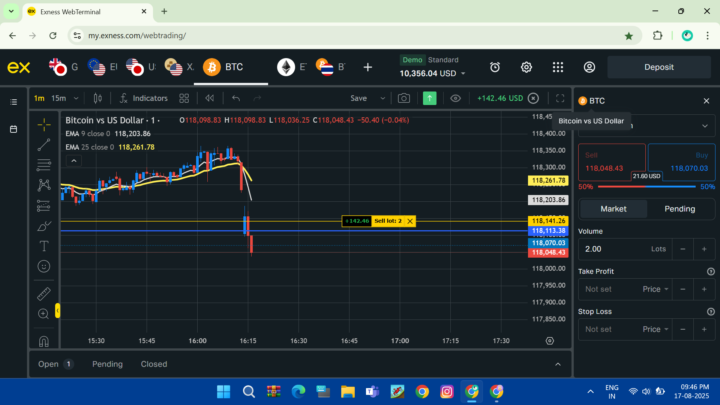Viewport: 720px width, 405px height.
Task: Open the terminal settings gear
Action: [526, 68]
